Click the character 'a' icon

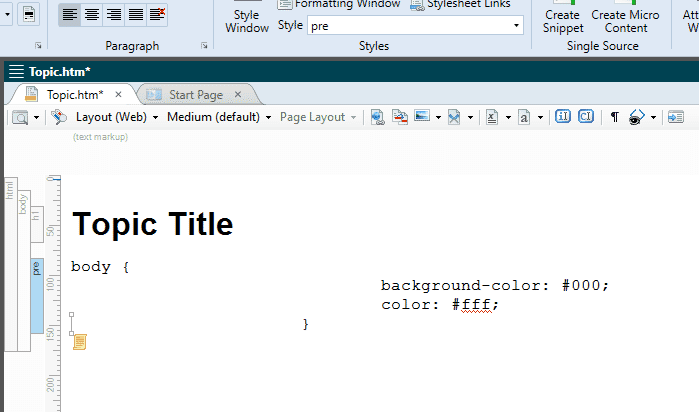tap(524, 117)
